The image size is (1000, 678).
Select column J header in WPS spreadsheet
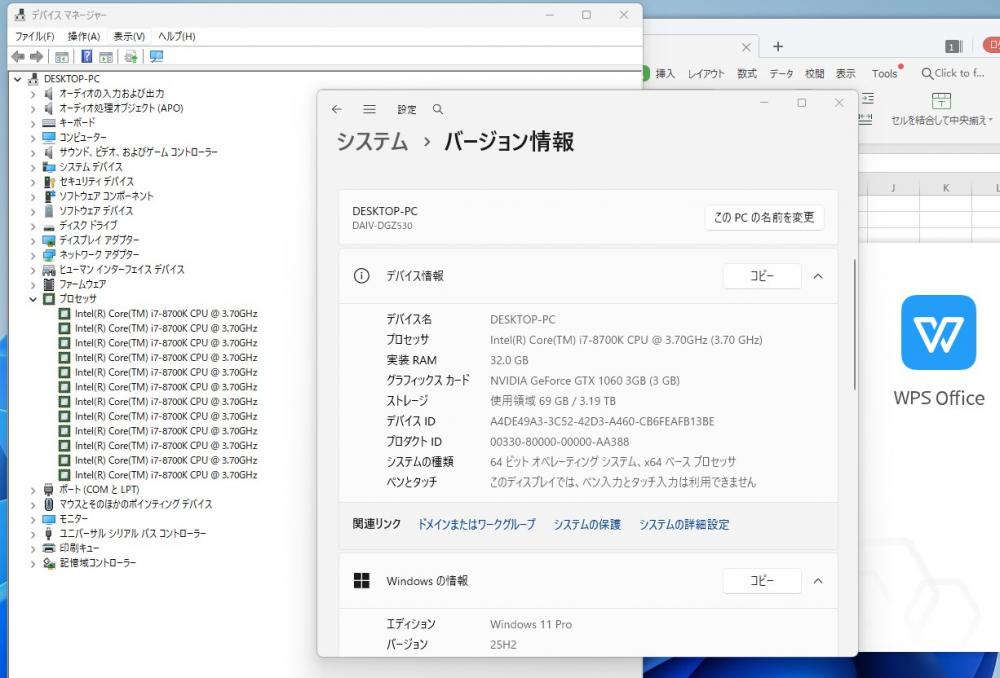click(893, 188)
